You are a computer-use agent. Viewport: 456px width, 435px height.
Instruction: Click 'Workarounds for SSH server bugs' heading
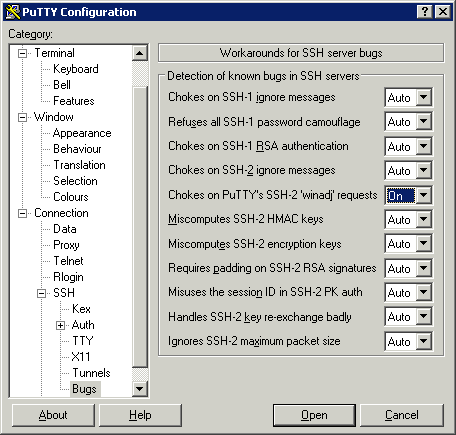pyautogui.click(x=301, y=53)
